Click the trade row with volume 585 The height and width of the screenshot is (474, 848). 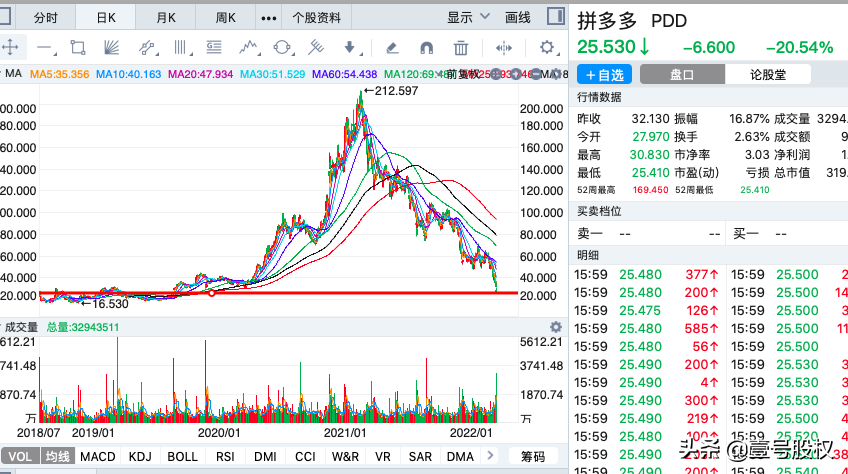[647, 328]
